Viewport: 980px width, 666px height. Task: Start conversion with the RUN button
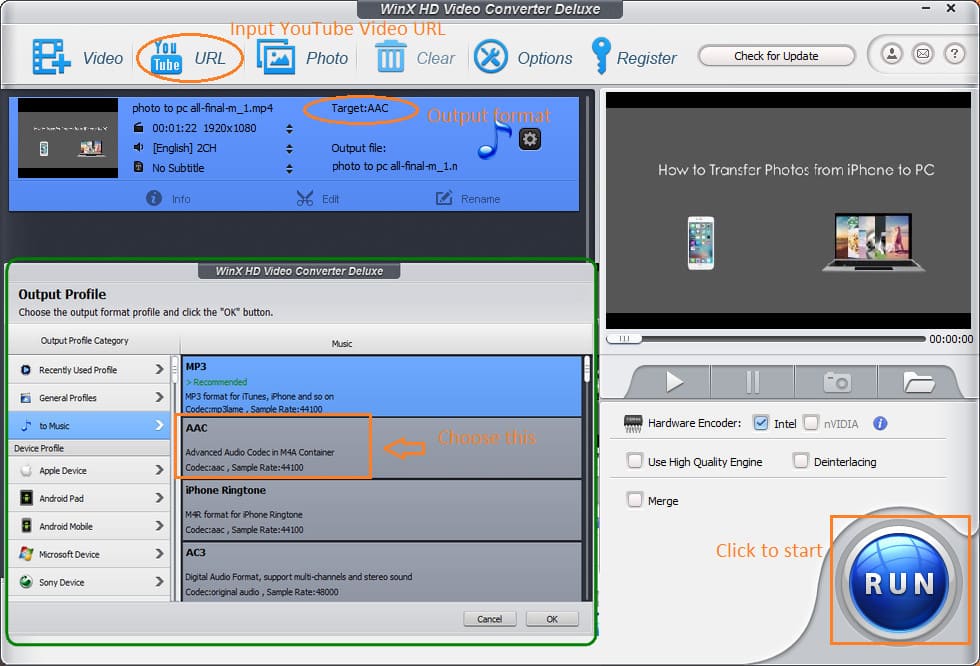(899, 582)
